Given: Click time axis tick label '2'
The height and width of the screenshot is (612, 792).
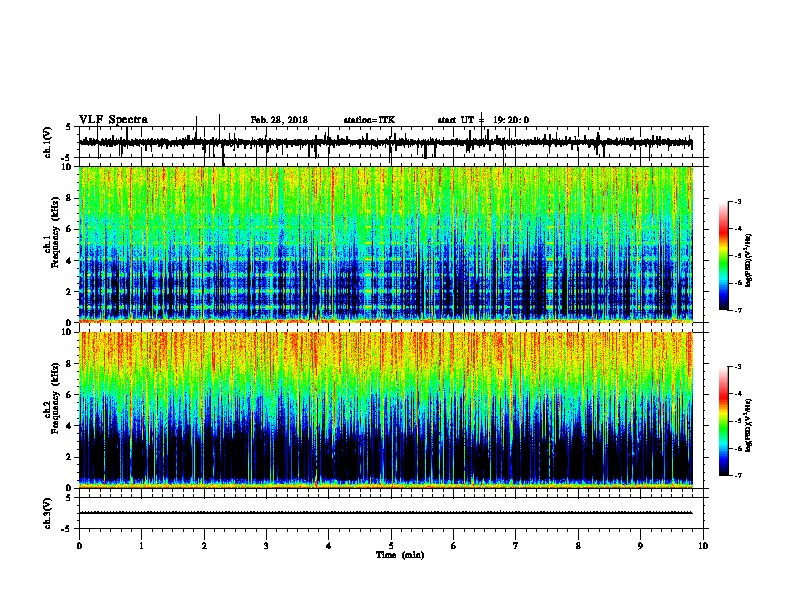Looking at the screenshot, I should coord(204,546).
